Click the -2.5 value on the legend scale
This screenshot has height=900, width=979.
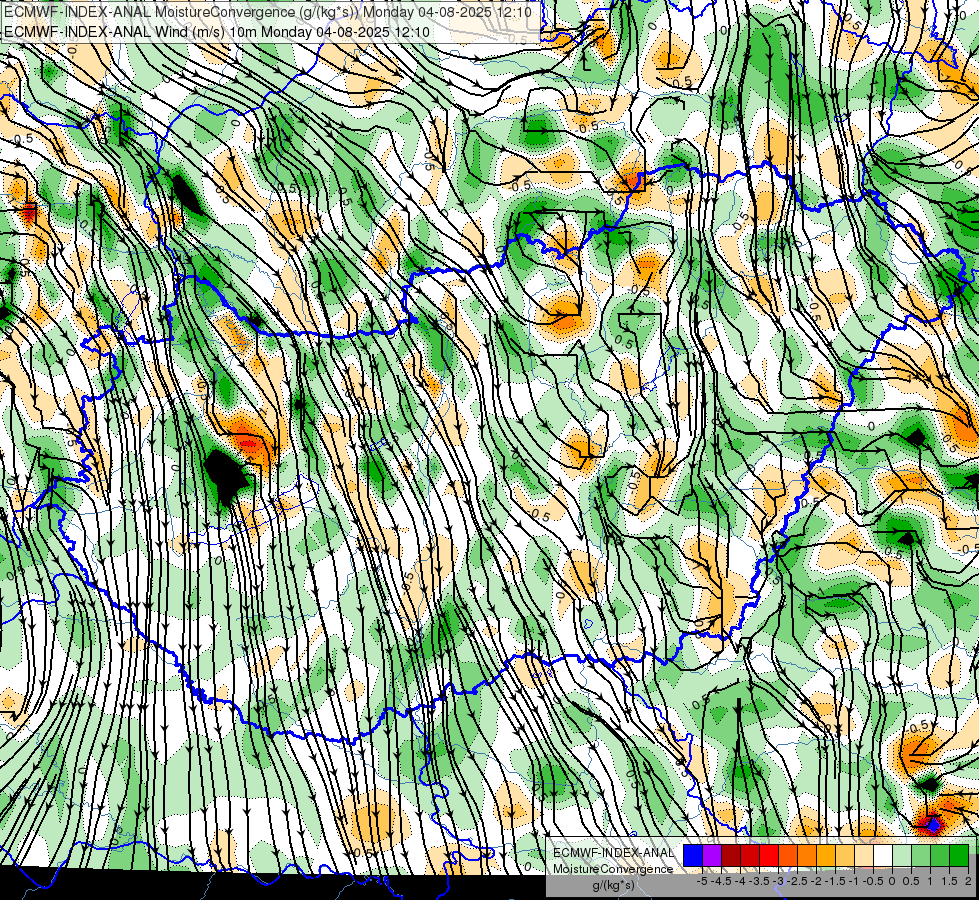(797, 881)
